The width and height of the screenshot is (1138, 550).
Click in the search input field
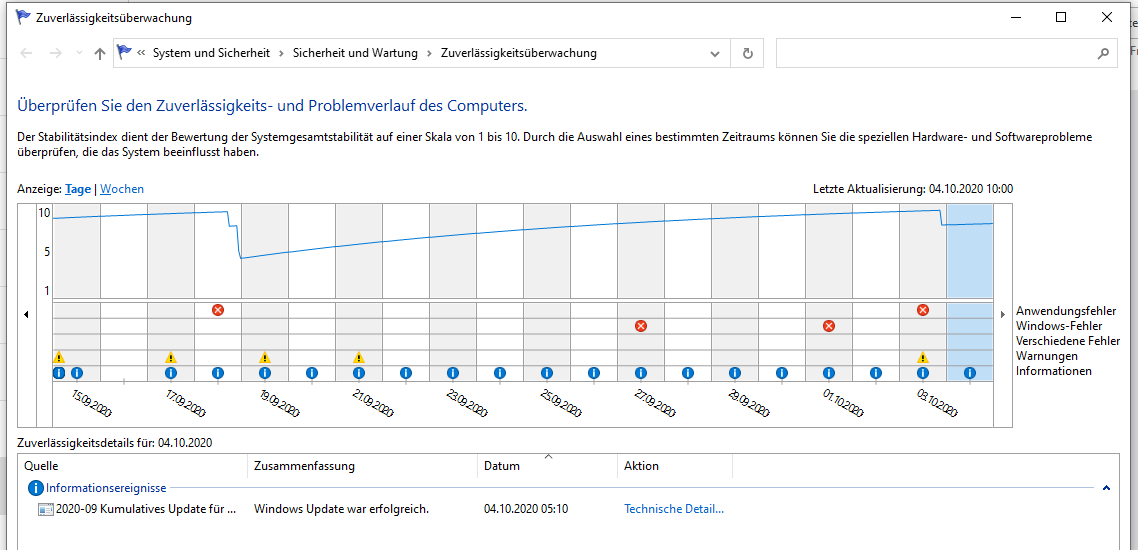click(x=936, y=54)
